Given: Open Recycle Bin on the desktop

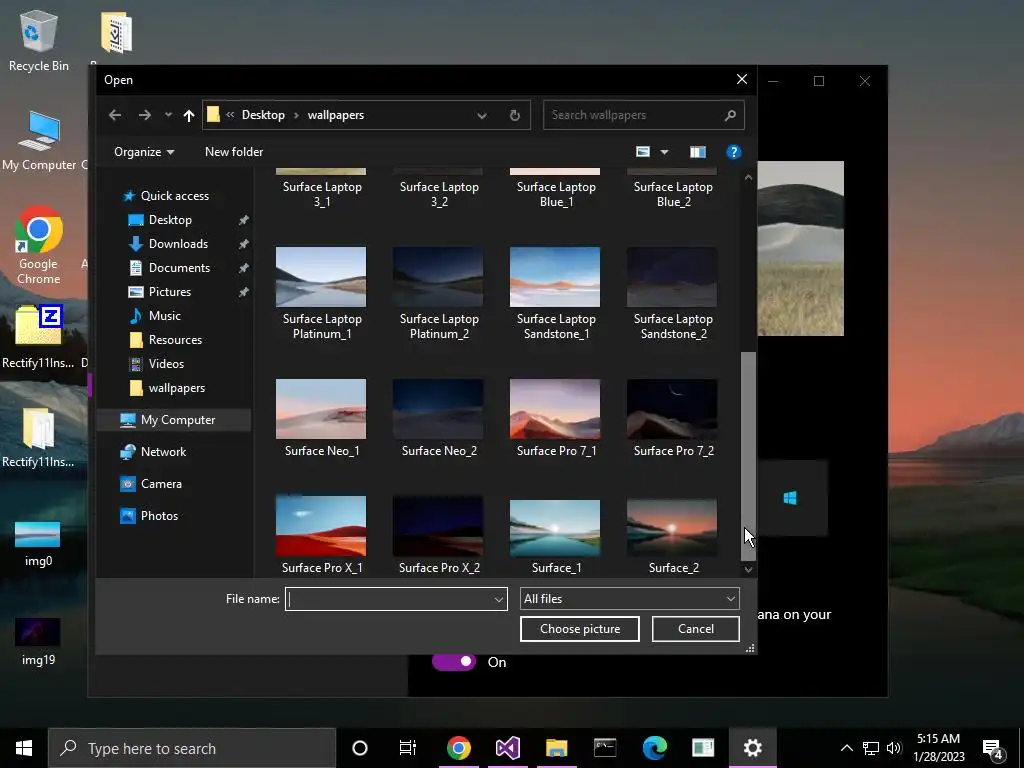Looking at the screenshot, I should click(x=39, y=40).
